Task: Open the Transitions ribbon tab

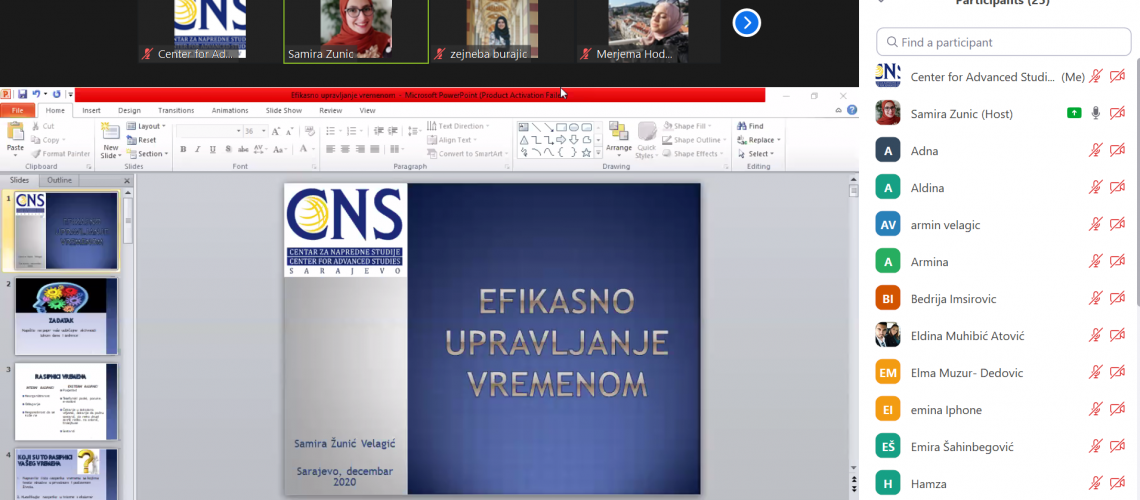Action: click(176, 110)
